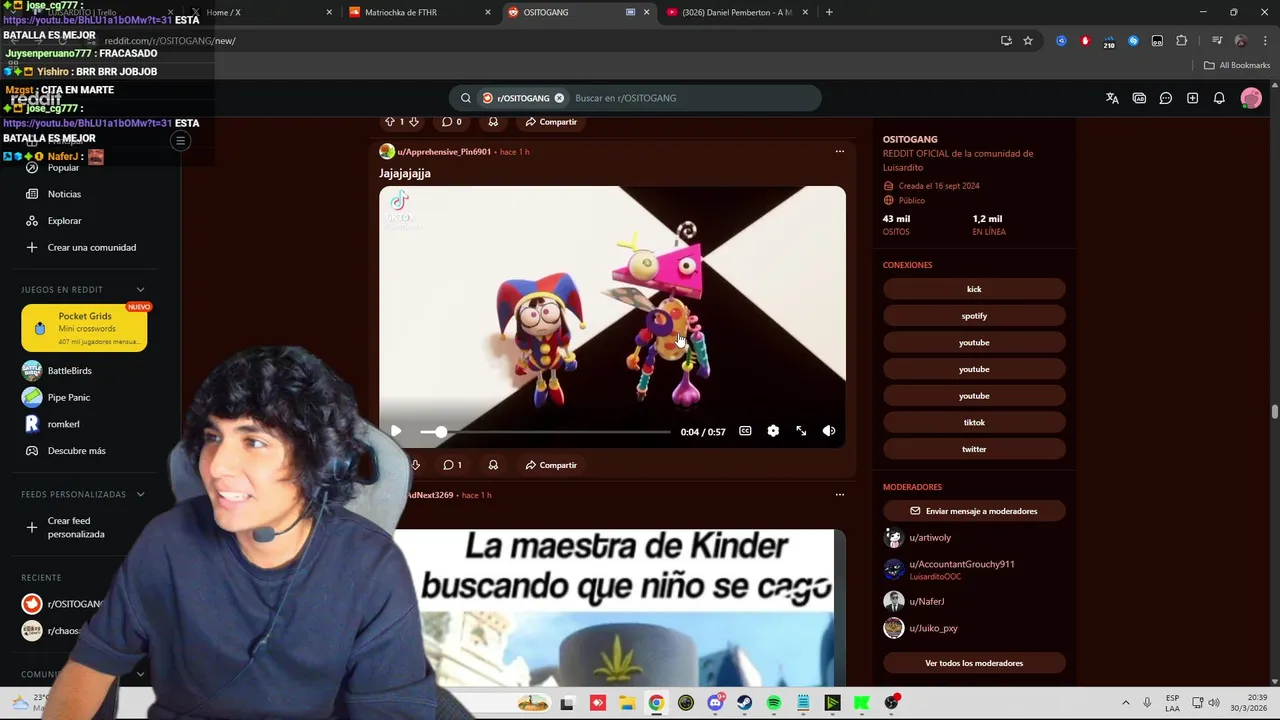Screen dimensions: 1280x720
Task: Show hidden system tray icons
Action: point(1125,703)
